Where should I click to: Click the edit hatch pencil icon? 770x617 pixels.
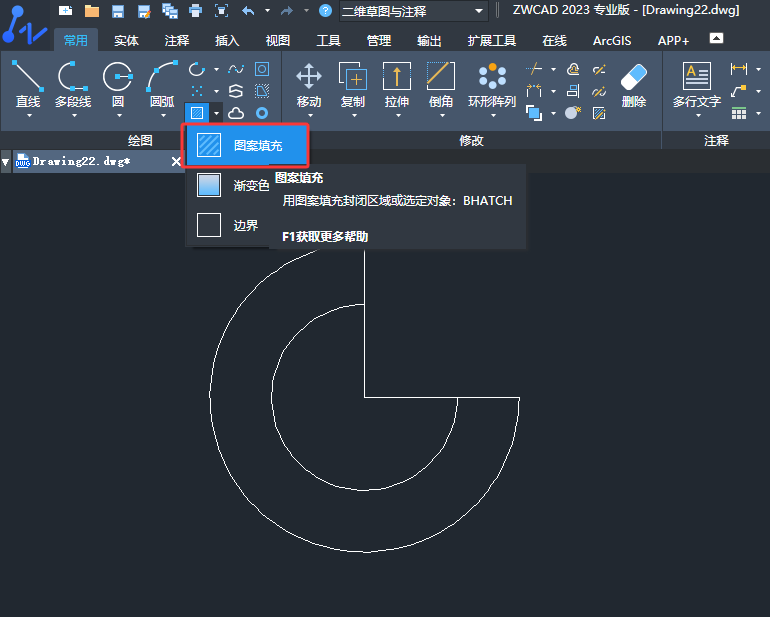coord(599,113)
